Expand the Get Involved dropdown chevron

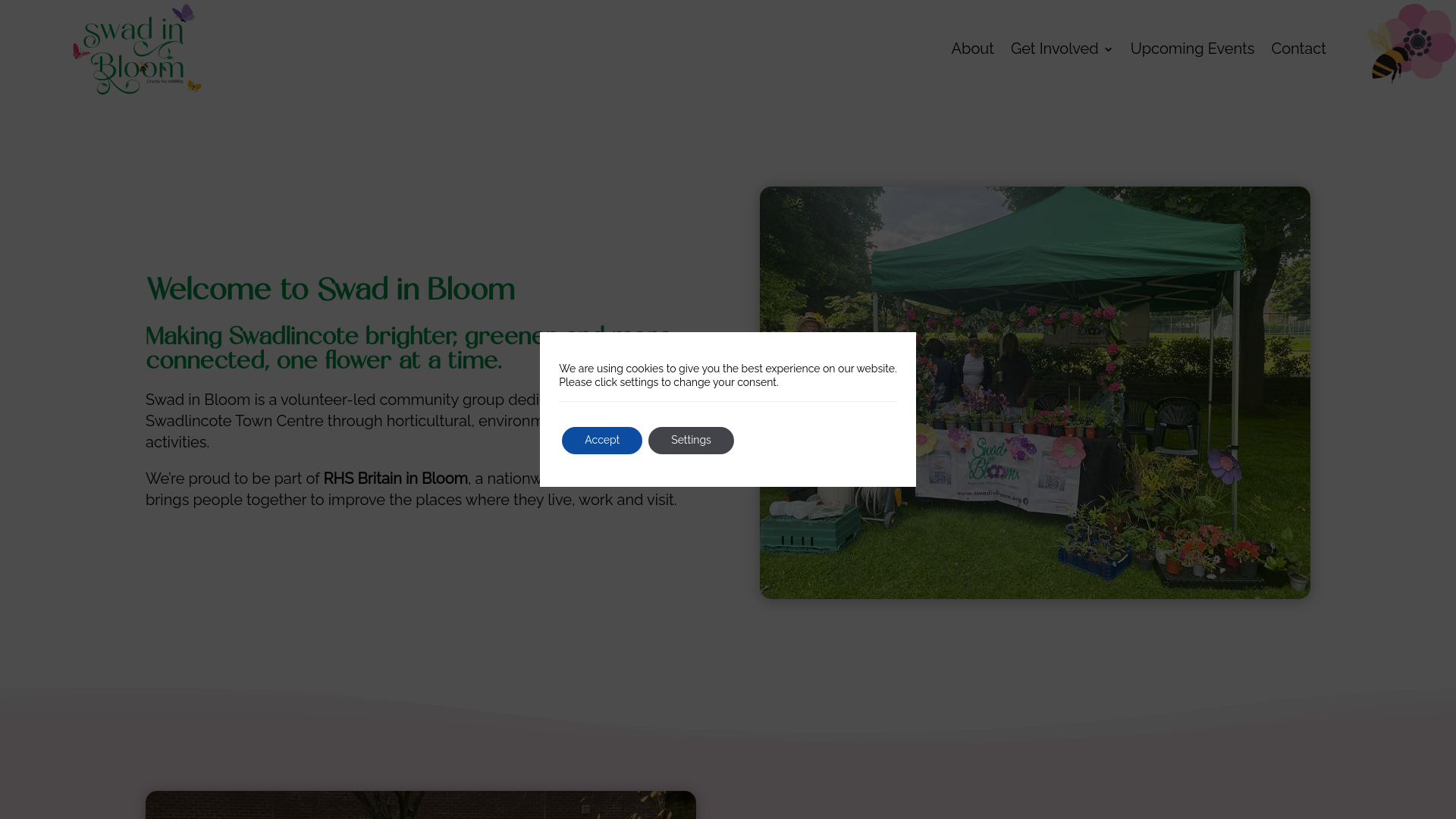point(1108,49)
